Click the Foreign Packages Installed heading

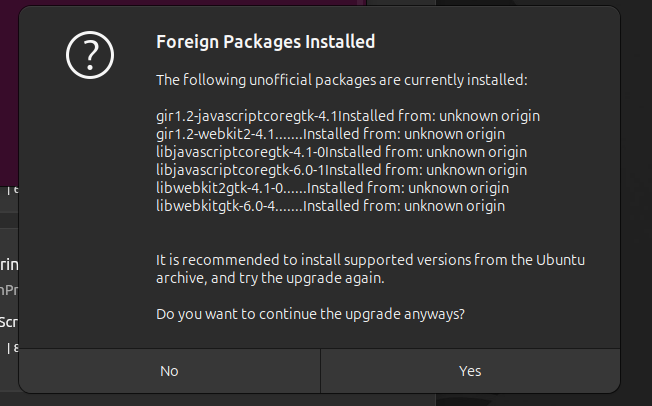click(x=266, y=42)
